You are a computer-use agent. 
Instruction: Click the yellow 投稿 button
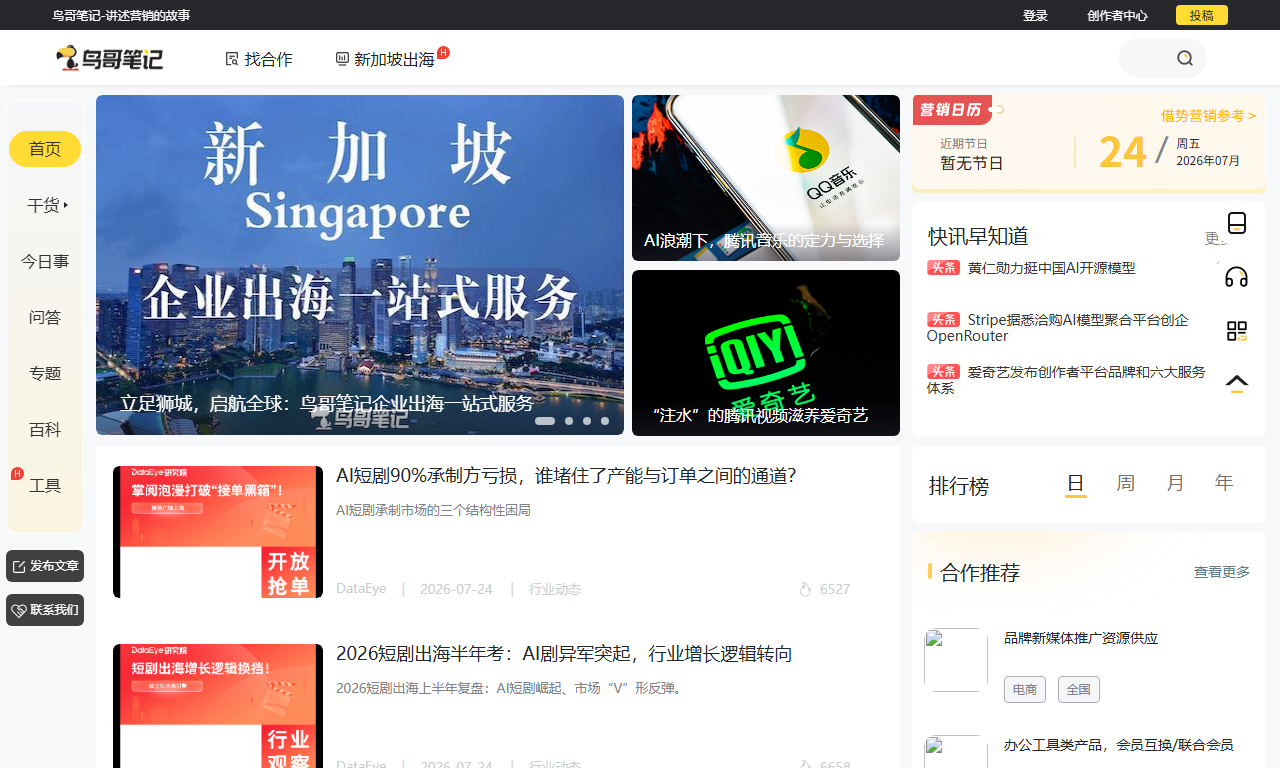pos(1201,15)
